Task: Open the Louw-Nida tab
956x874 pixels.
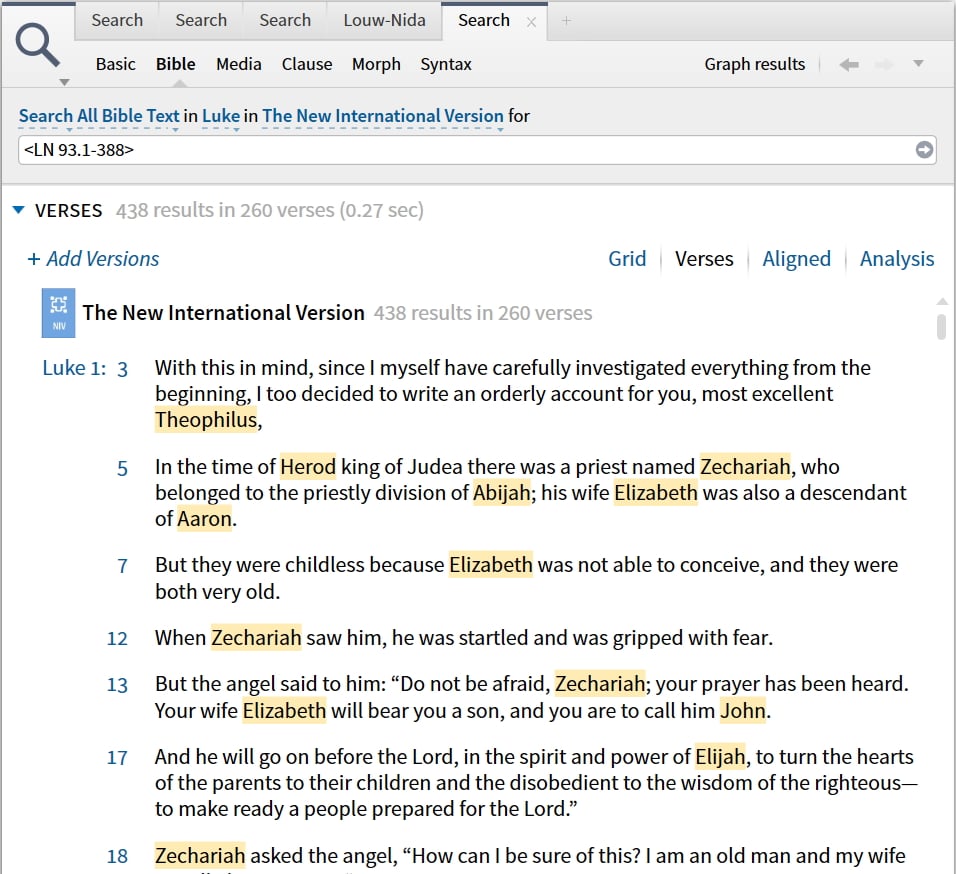Action: tap(384, 20)
